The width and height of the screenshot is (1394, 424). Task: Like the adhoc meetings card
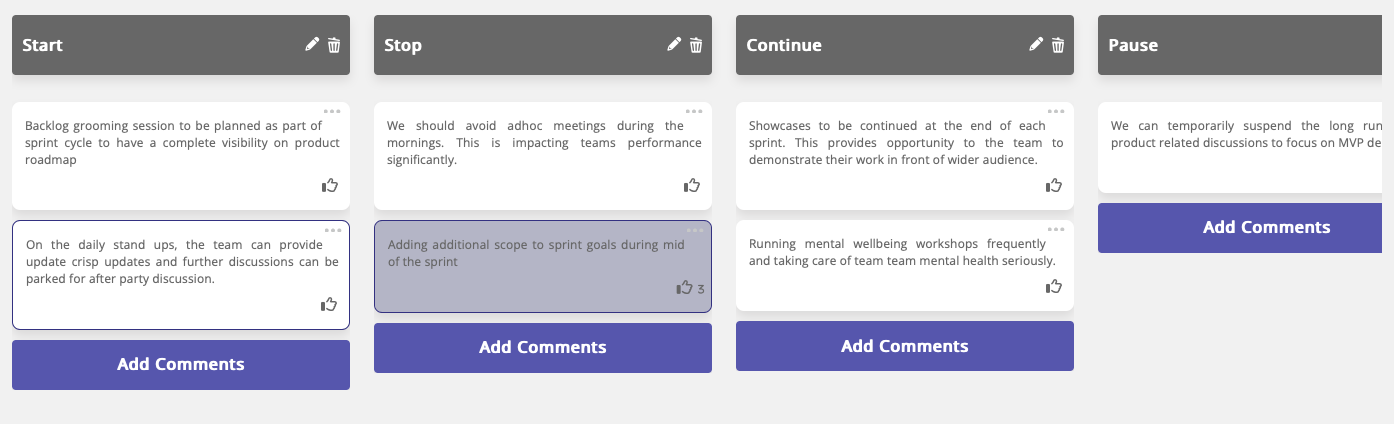pos(691,185)
